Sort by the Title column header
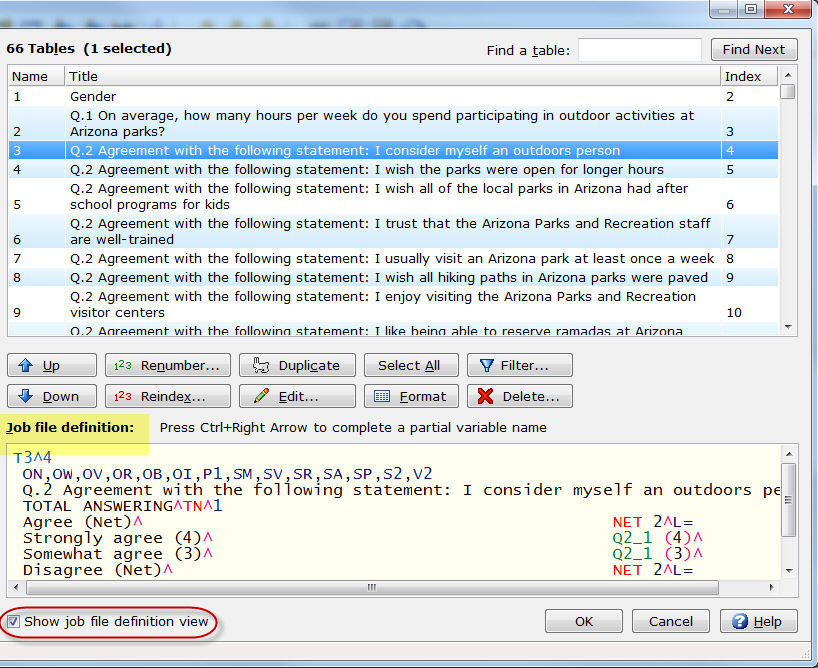 click(x=392, y=76)
